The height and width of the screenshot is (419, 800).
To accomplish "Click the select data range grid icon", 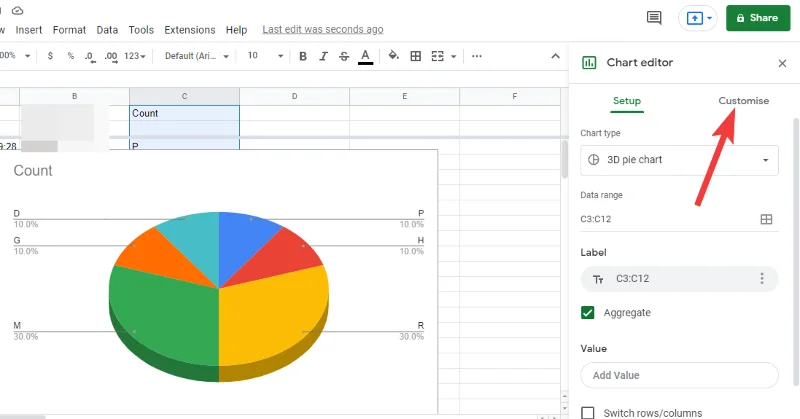I will (766, 219).
